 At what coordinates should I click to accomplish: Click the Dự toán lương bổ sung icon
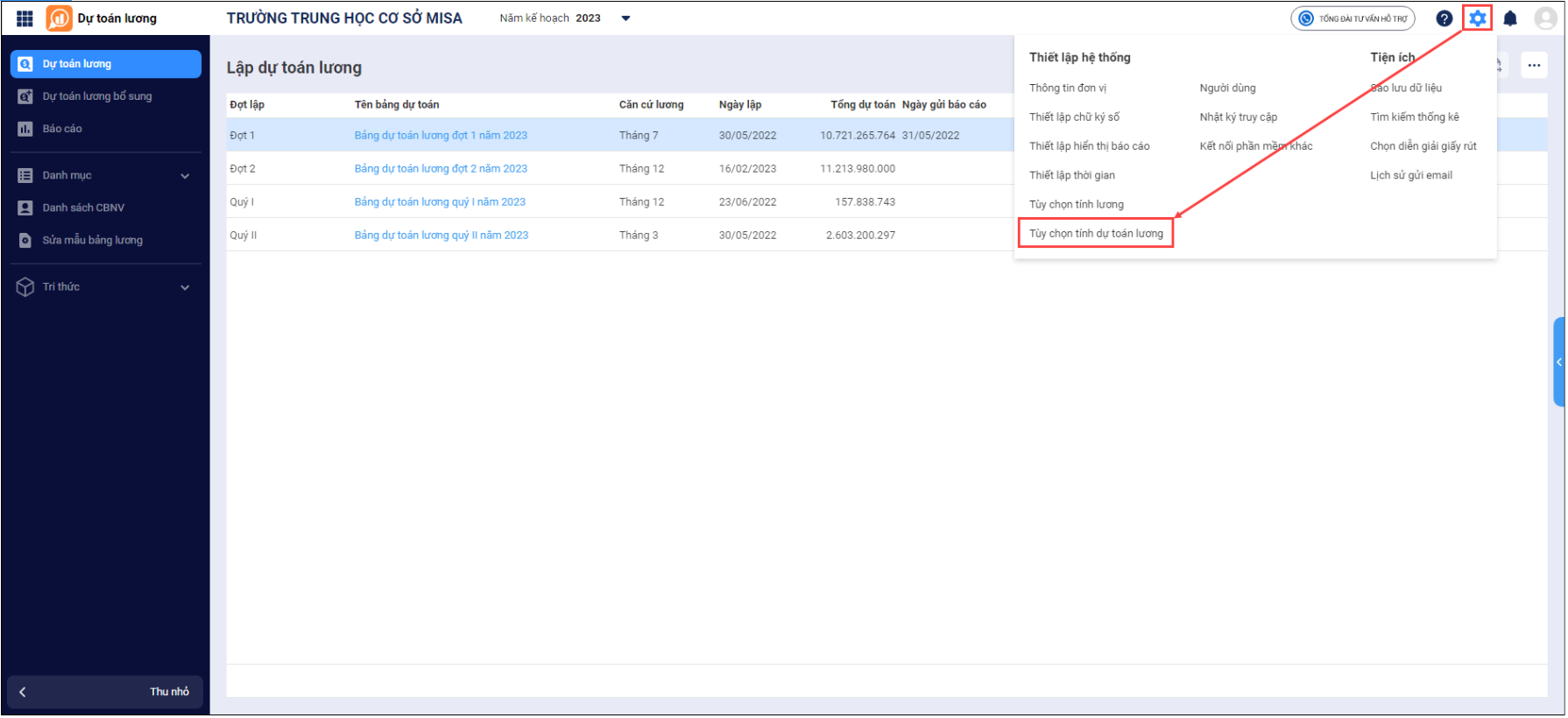click(x=25, y=96)
